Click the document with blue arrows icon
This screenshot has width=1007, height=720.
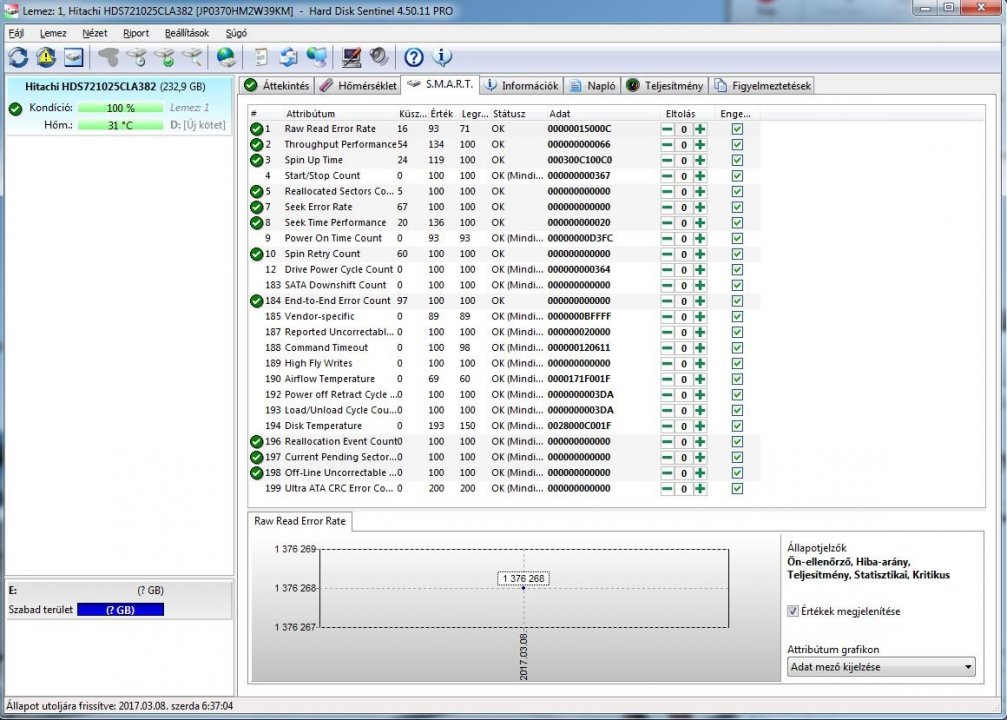coord(288,58)
